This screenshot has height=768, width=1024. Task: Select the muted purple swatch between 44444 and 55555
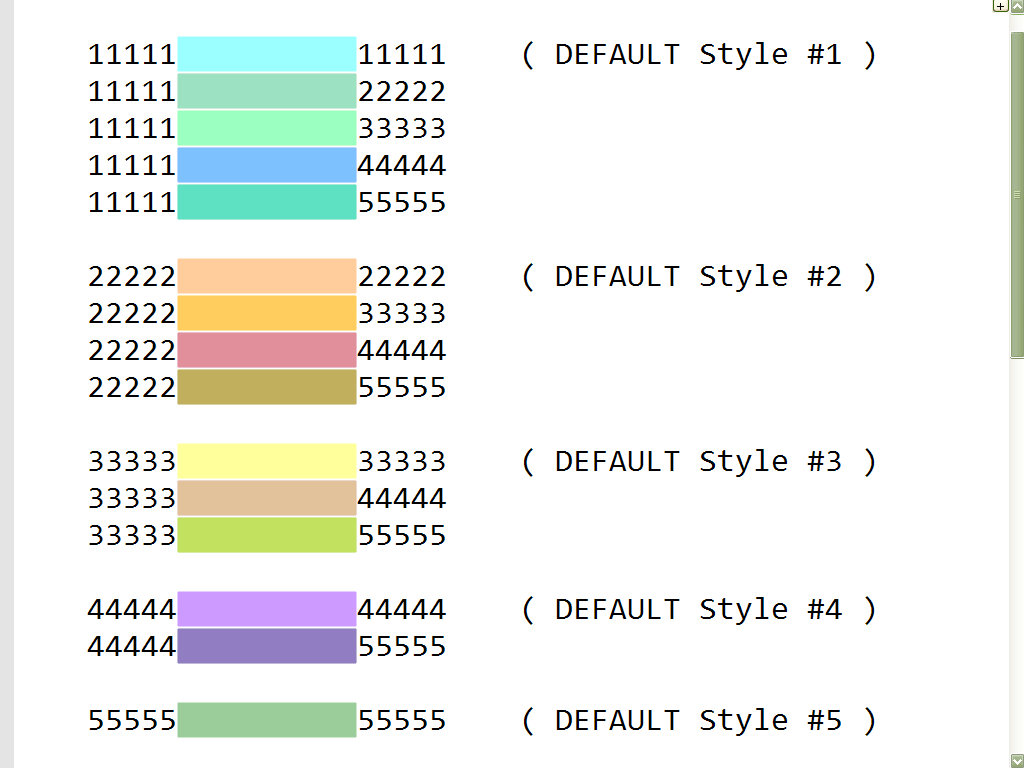[x=267, y=646]
